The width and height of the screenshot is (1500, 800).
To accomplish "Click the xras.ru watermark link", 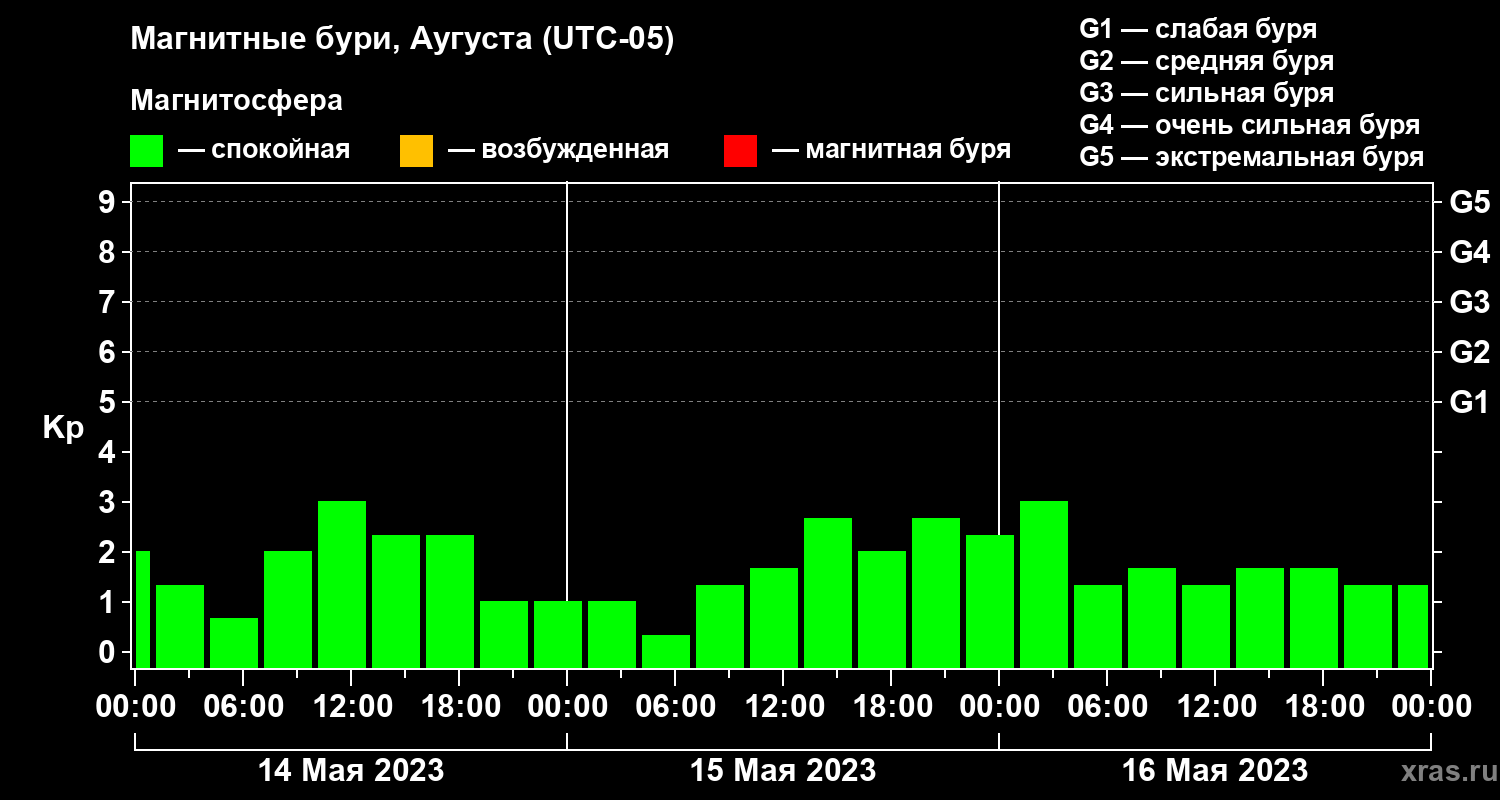I will [x=1444, y=771].
